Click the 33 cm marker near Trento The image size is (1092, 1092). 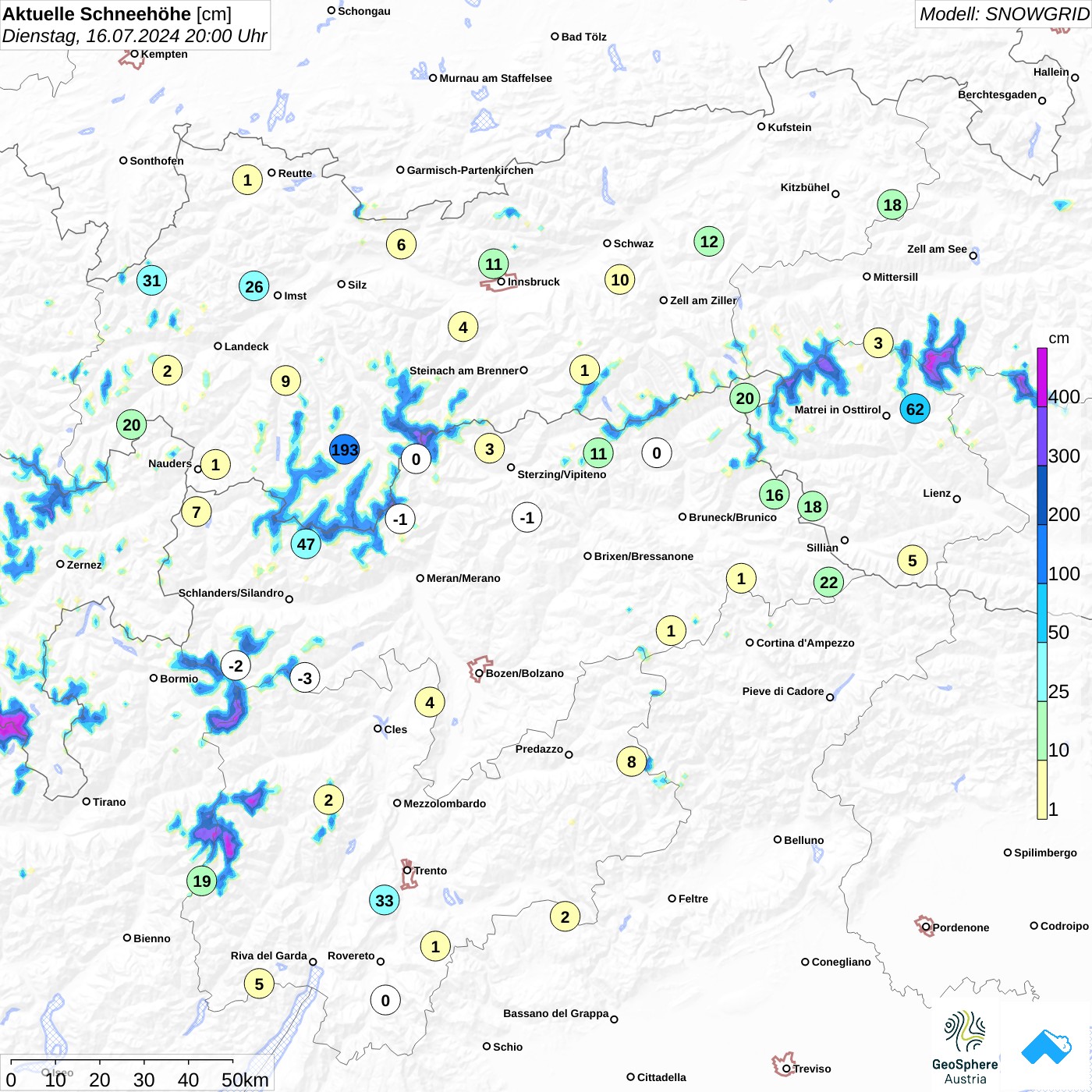pos(385,901)
